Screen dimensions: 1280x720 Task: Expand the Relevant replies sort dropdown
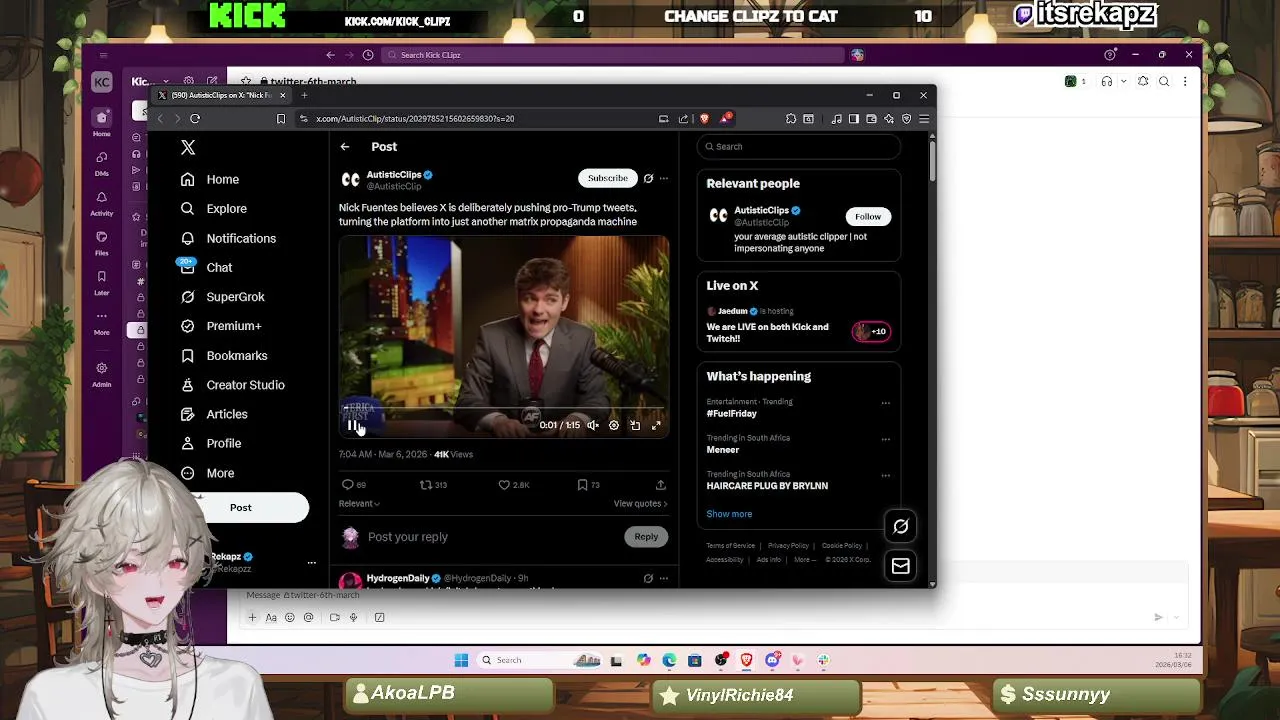point(359,504)
